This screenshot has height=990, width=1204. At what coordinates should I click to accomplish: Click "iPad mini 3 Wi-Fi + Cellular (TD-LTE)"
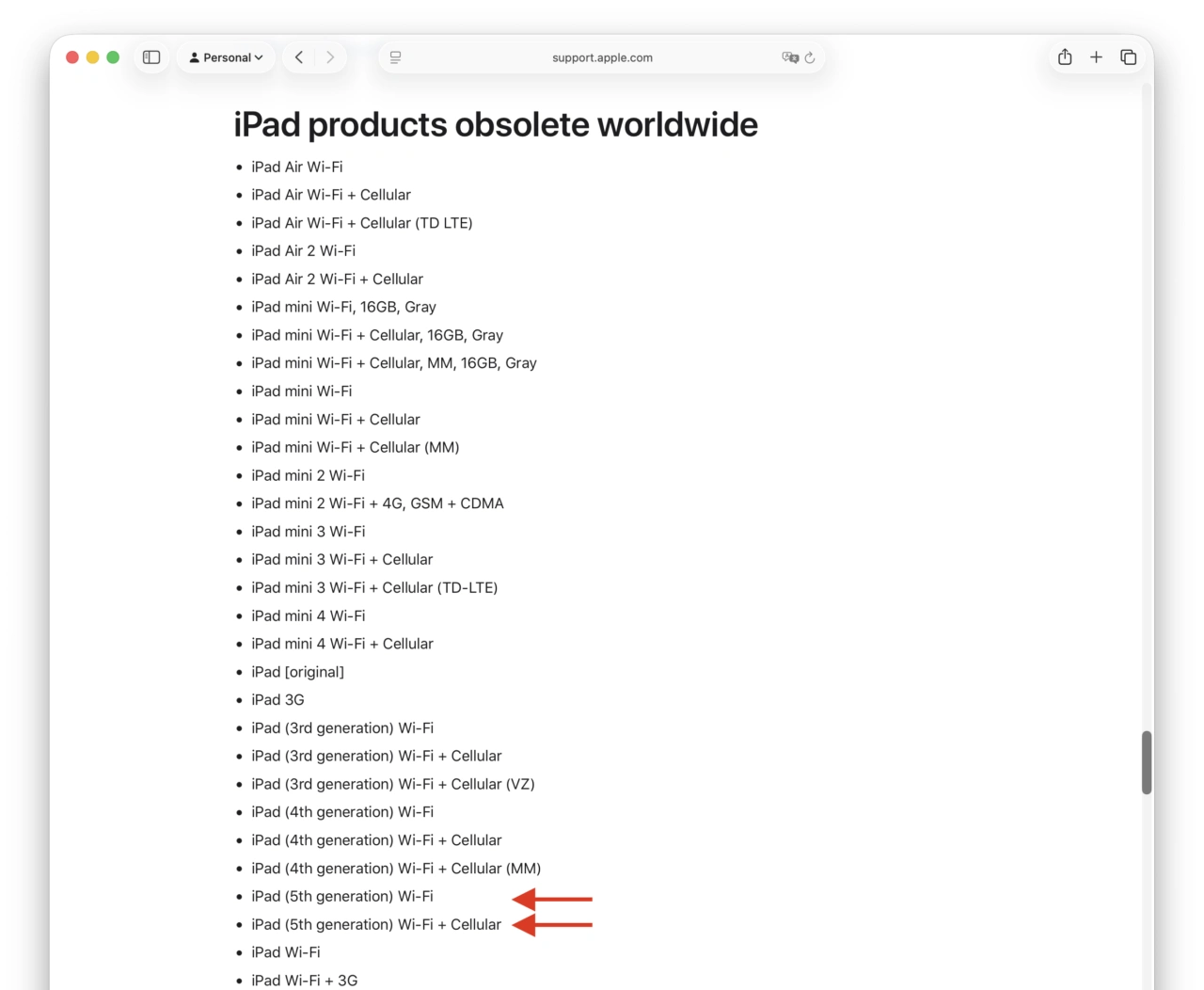[375, 587]
